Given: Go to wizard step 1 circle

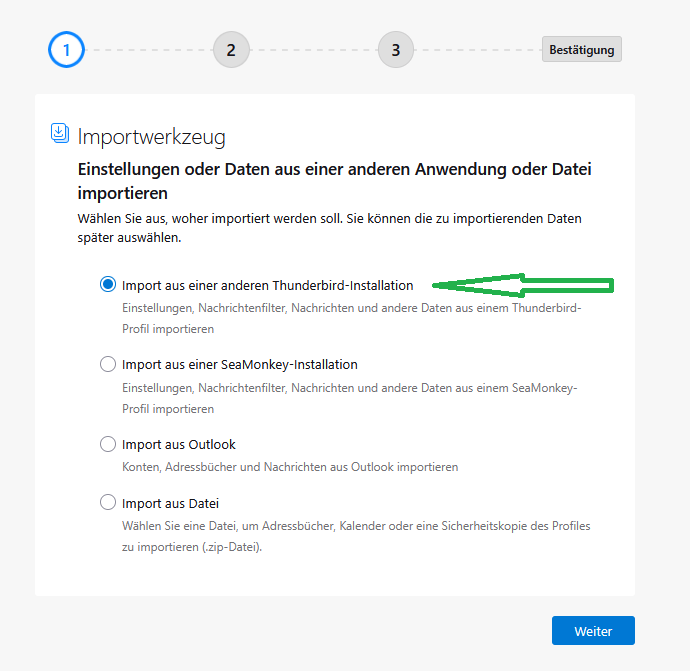Looking at the screenshot, I should [66, 50].
